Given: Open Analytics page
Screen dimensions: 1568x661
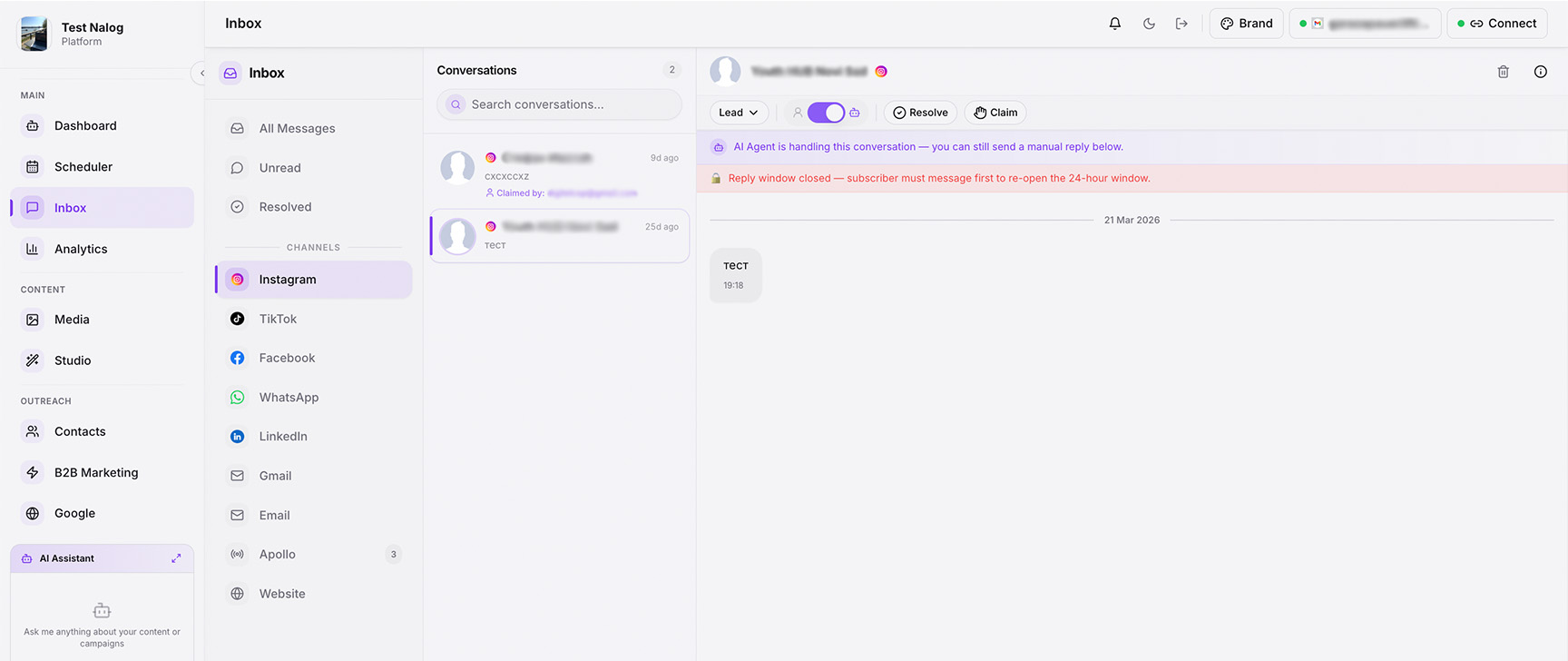Looking at the screenshot, I should click(102, 249).
